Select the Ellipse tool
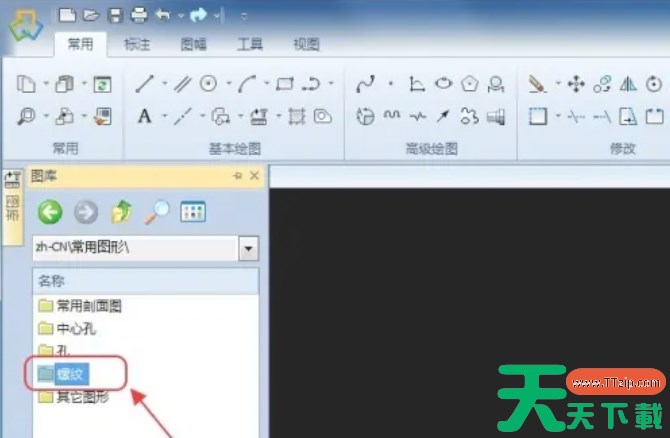 point(444,82)
